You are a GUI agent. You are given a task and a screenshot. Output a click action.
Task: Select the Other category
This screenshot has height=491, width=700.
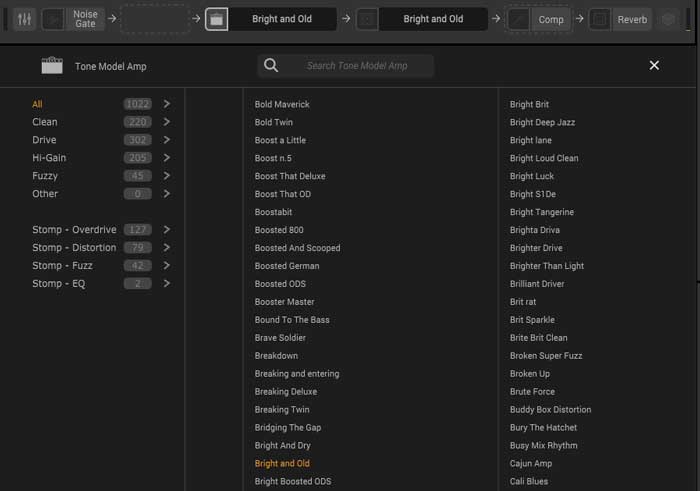point(45,194)
